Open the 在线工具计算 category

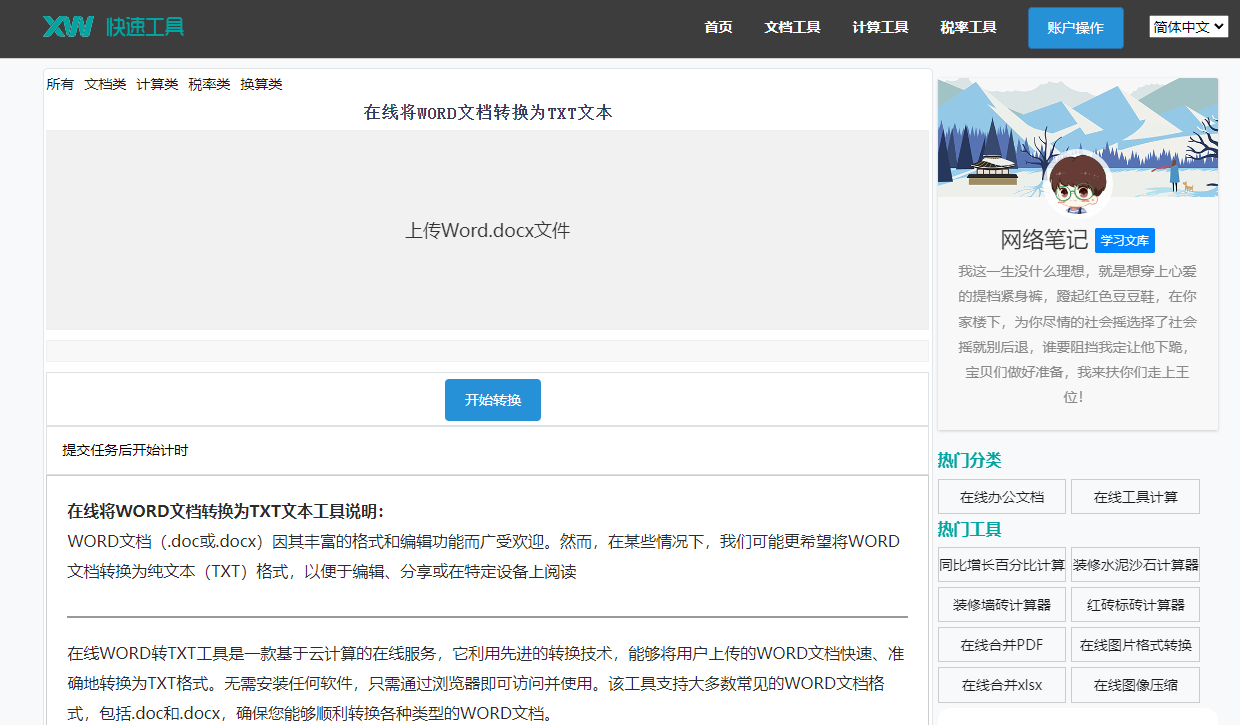click(1135, 497)
